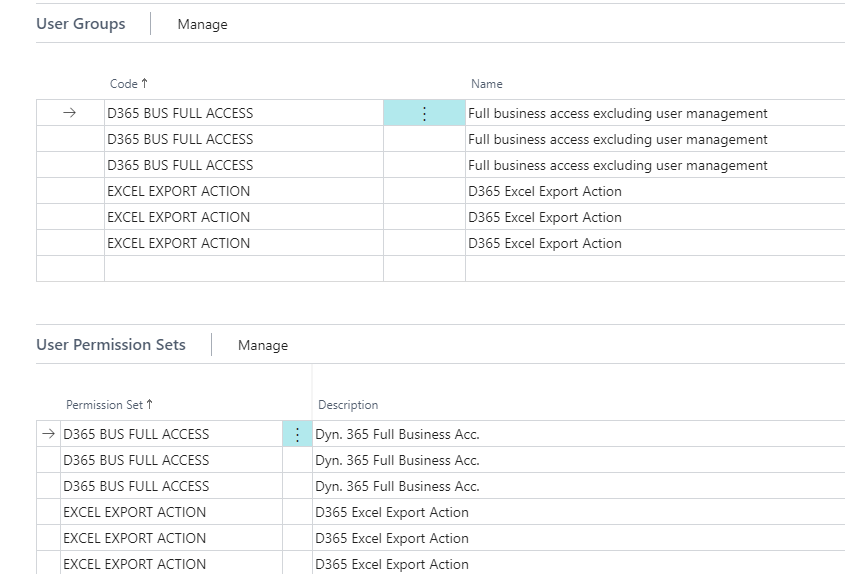Viewport: 845px width, 574px height.
Task: Sort by the Permission Set column header
Action: (x=107, y=405)
